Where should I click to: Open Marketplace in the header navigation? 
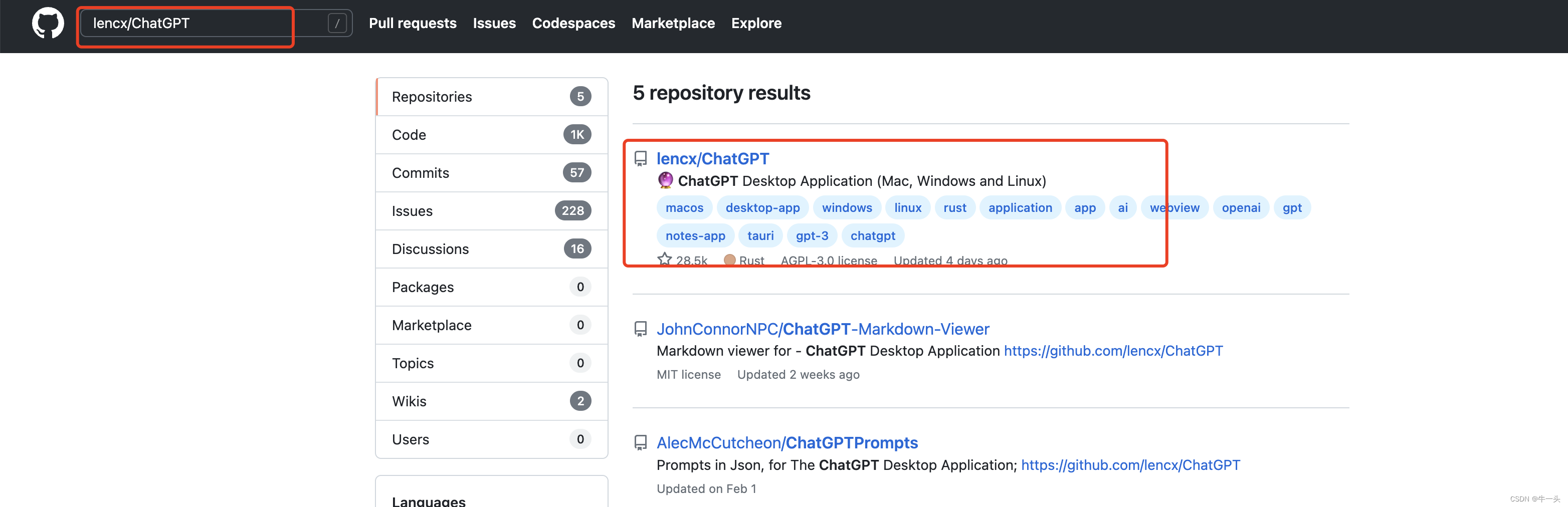673,23
